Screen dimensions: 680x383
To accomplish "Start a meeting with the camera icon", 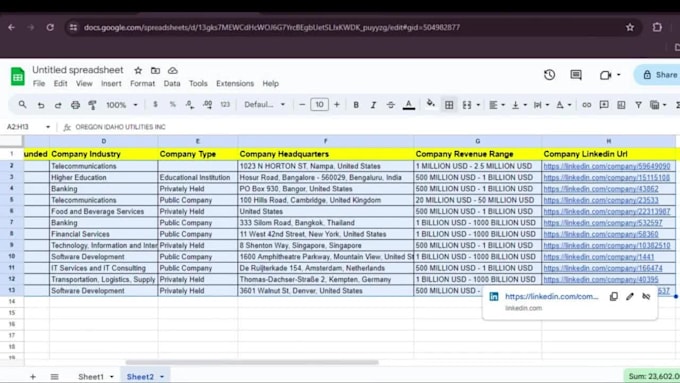I will tap(605, 75).
